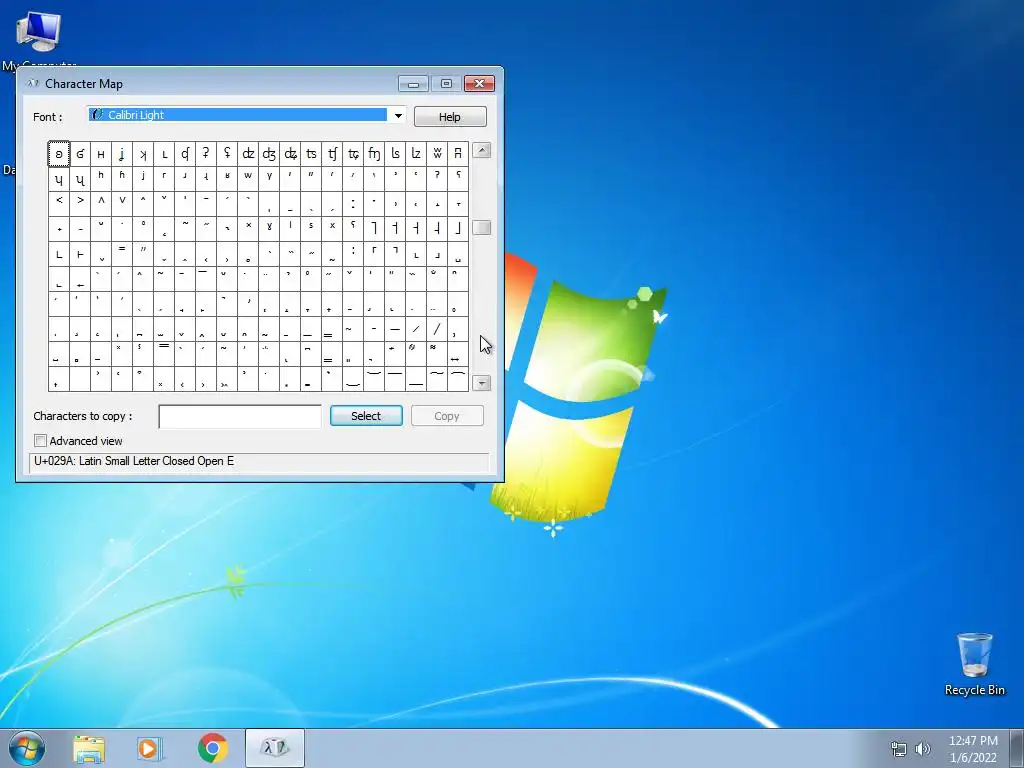Click the lz digraph glyph

pos(416,154)
